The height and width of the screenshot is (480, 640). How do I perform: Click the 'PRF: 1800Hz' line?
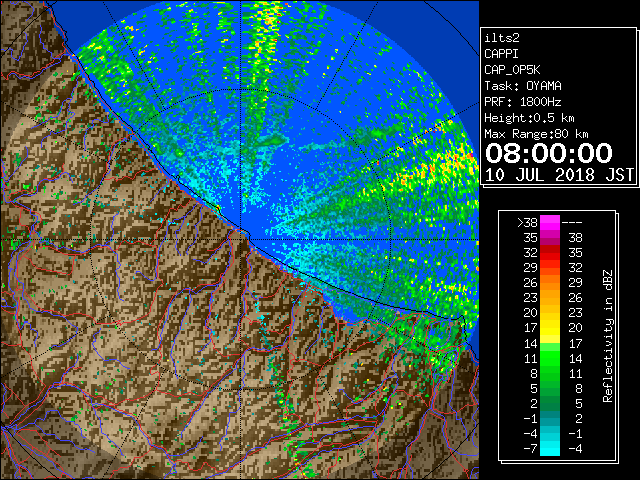[x=523, y=102]
